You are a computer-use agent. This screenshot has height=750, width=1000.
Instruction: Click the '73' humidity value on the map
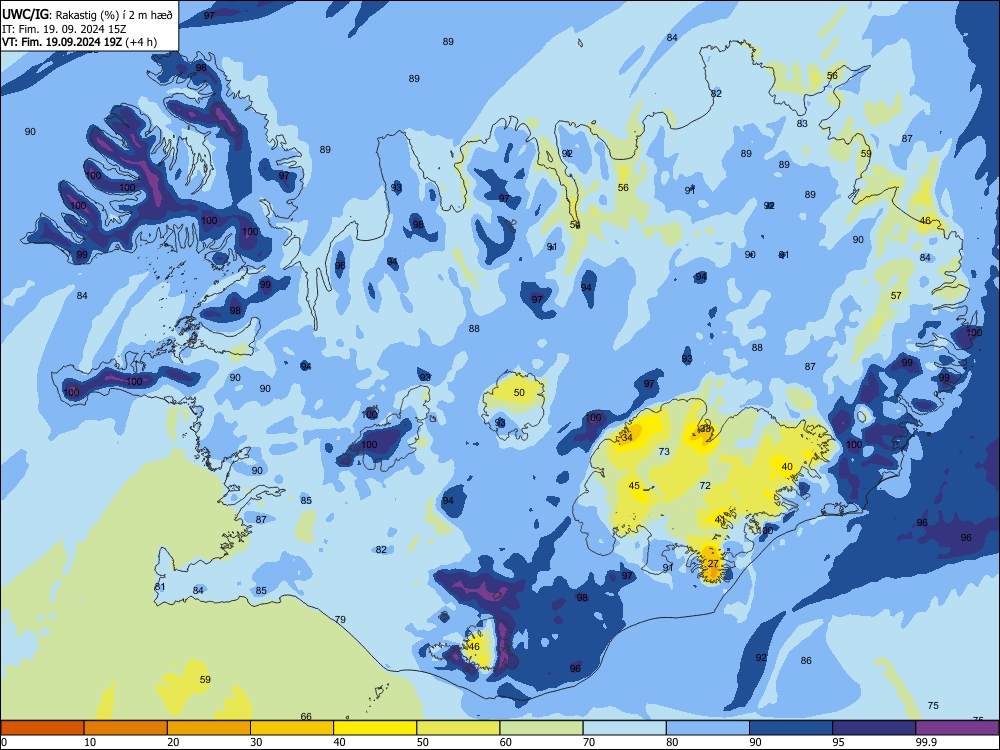(x=664, y=452)
